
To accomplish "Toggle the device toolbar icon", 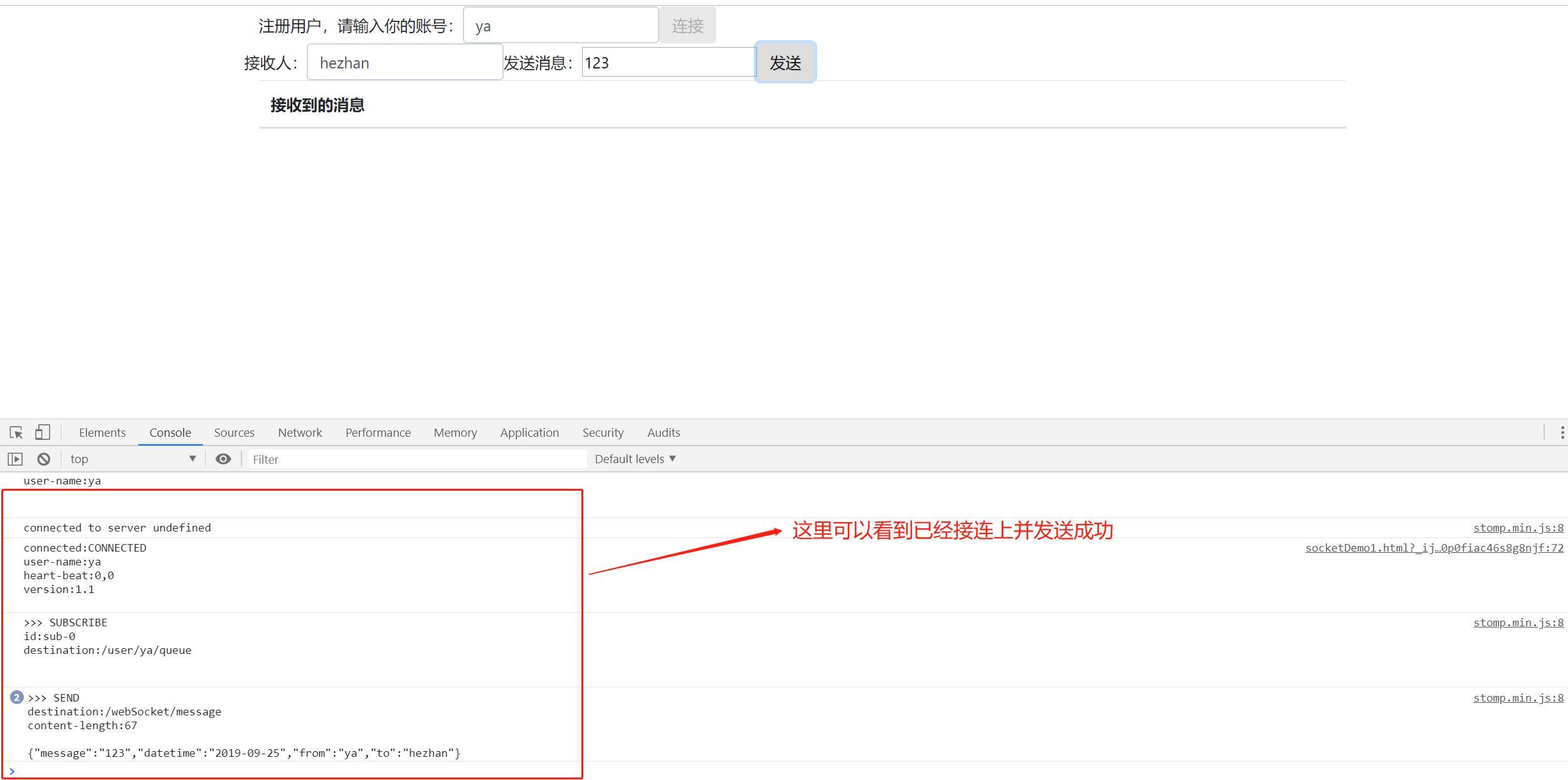I will [43, 432].
